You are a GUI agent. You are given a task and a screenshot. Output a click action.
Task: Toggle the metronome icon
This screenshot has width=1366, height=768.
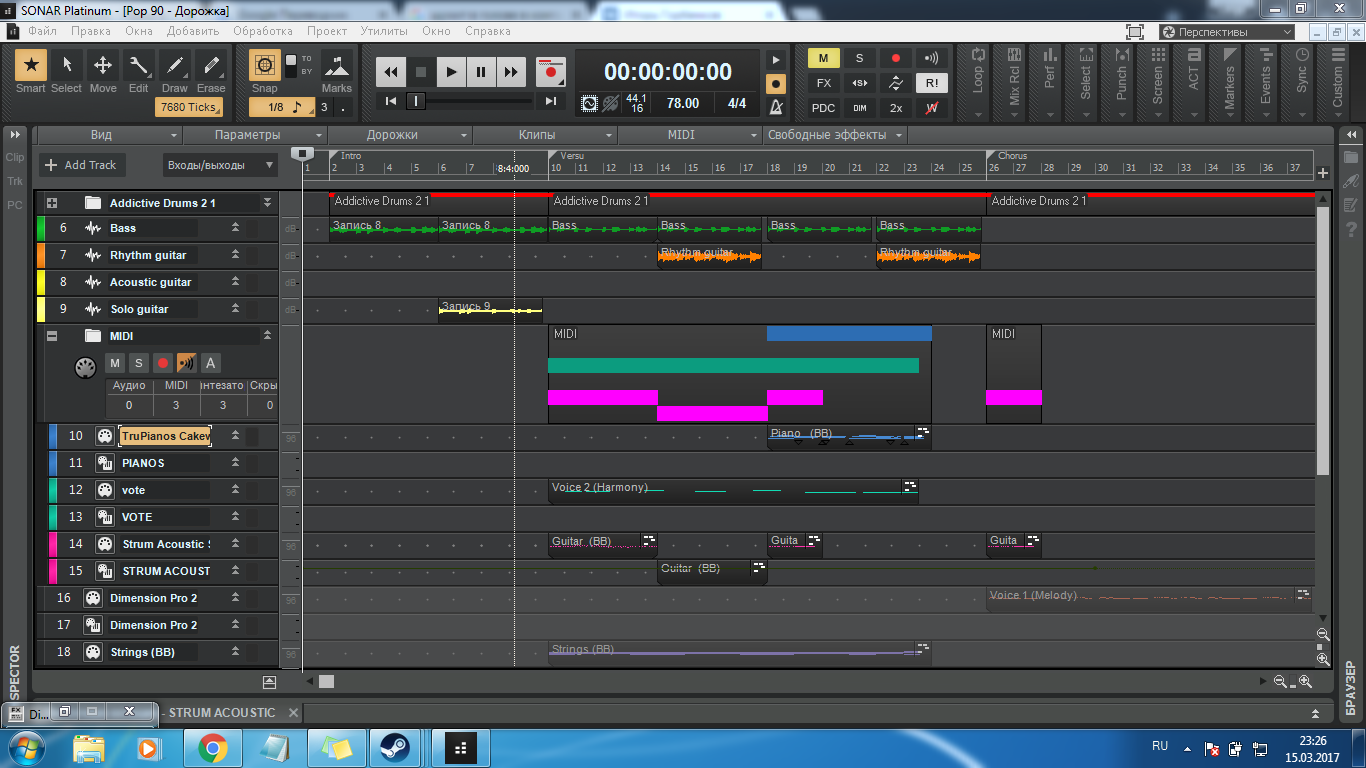pos(776,106)
